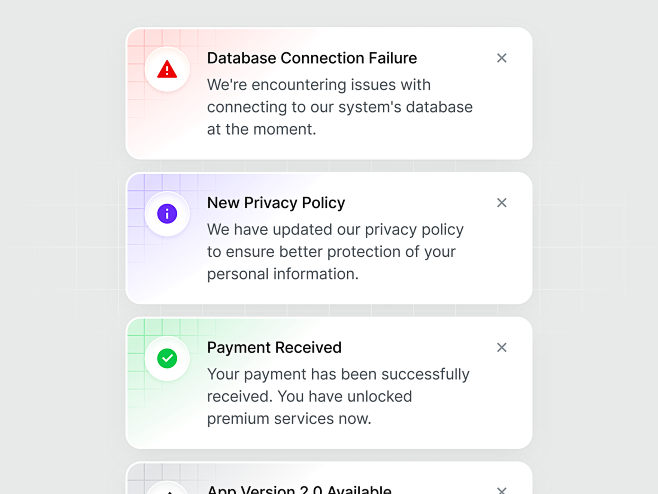The width and height of the screenshot is (658, 494).
Task: Click the line "We have updated our privacy policy"
Action: 335,230
